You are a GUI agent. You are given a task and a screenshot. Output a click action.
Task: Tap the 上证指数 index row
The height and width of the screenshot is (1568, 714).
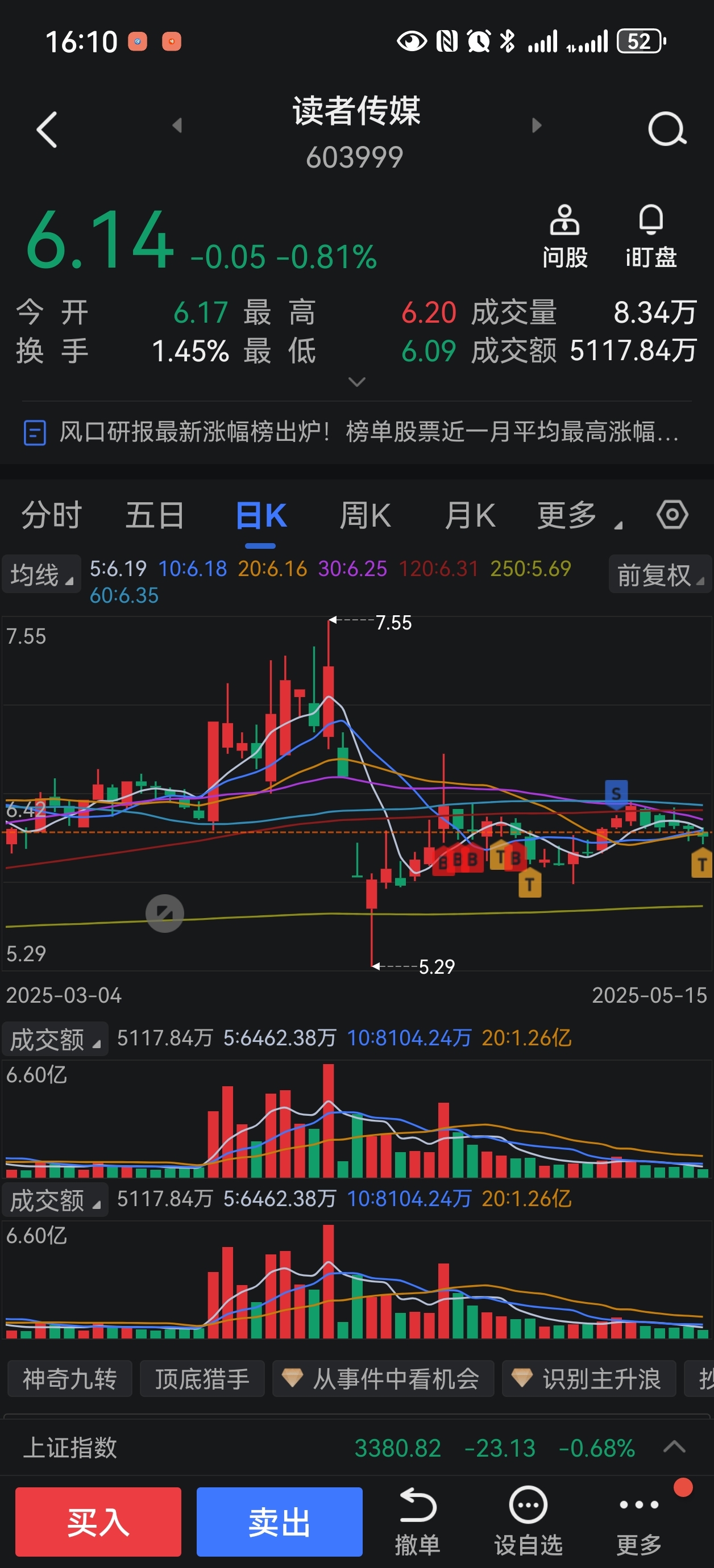point(357,1447)
